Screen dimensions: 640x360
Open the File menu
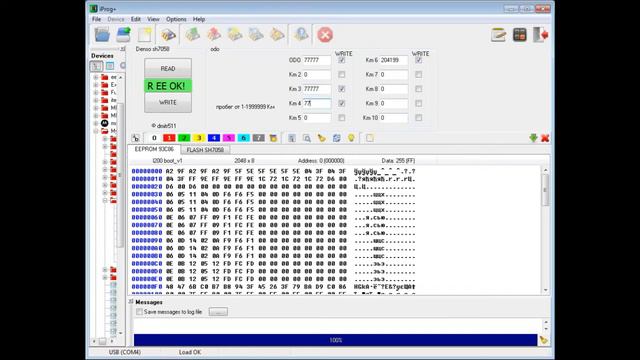coord(96,19)
